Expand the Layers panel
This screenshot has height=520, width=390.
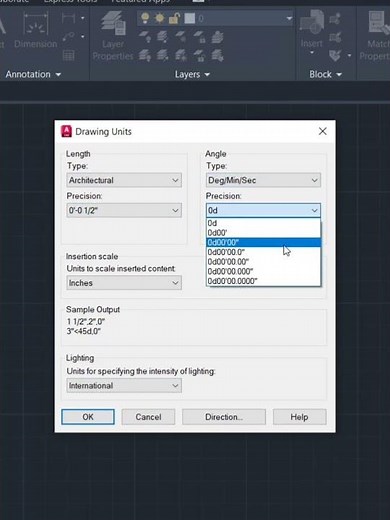tap(192, 74)
